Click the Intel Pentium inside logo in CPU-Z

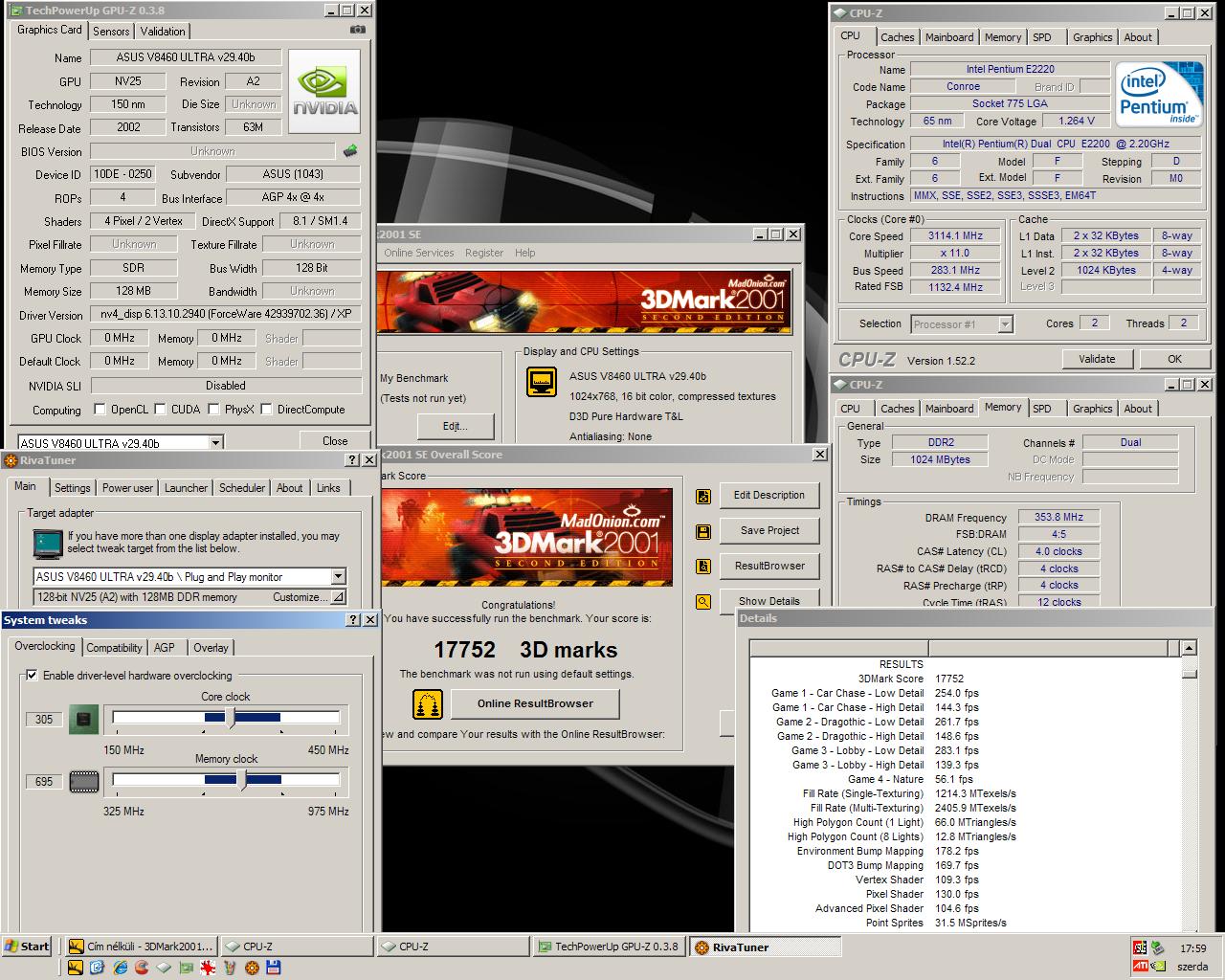click(1160, 93)
